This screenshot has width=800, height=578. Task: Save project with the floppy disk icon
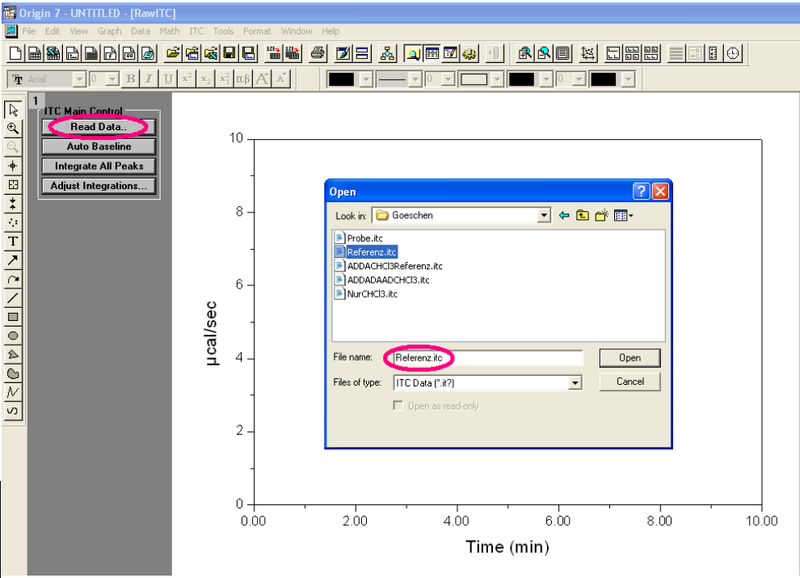[x=229, y=53]
